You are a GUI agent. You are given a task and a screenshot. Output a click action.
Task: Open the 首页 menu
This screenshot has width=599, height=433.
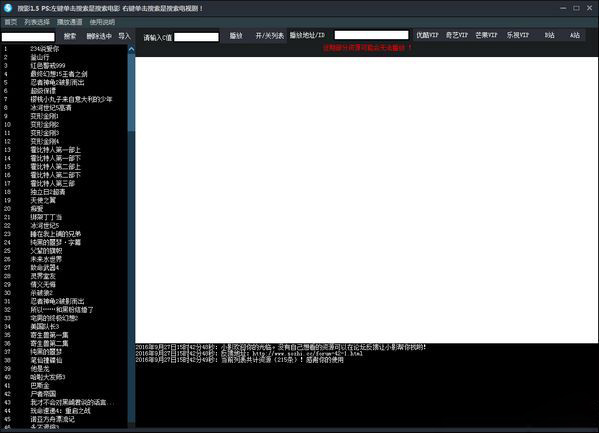(x=11, y=22)
